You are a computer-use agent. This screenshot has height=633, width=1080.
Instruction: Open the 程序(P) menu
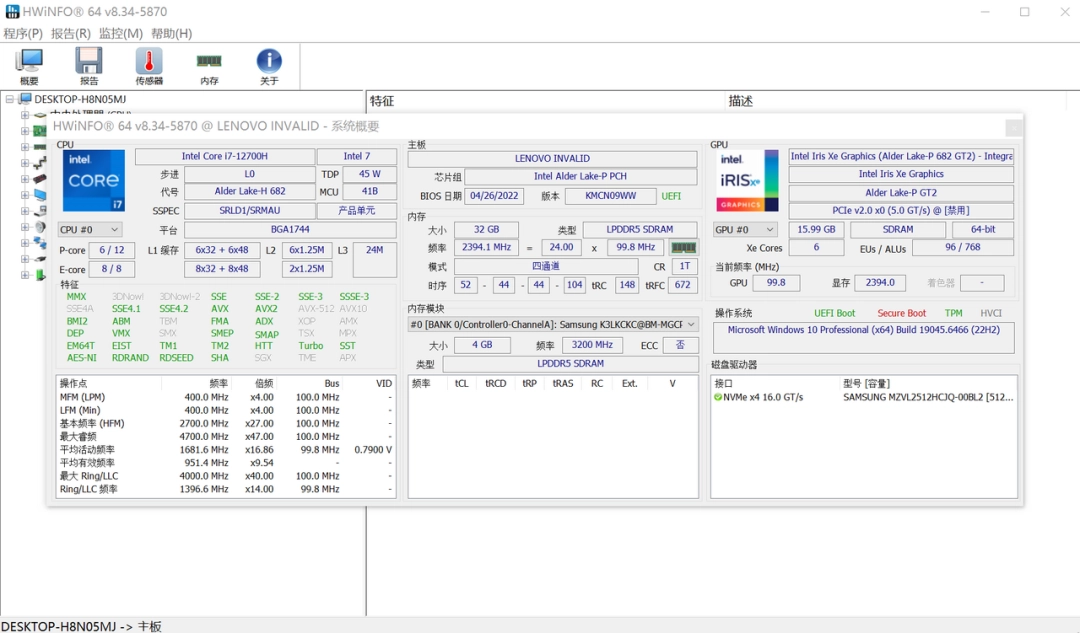(22, 32)
